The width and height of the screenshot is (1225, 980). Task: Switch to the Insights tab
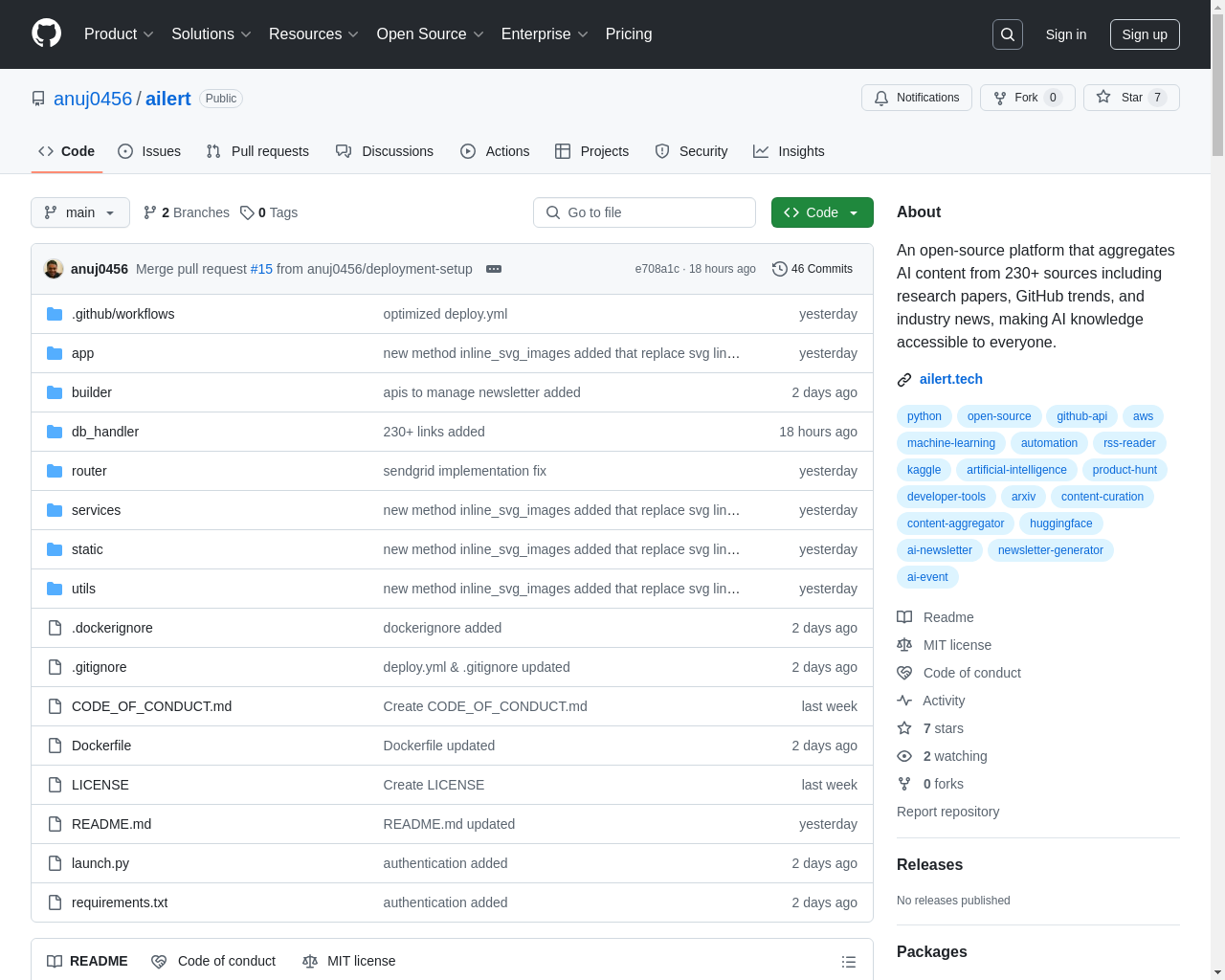click(x=789, y=151)
